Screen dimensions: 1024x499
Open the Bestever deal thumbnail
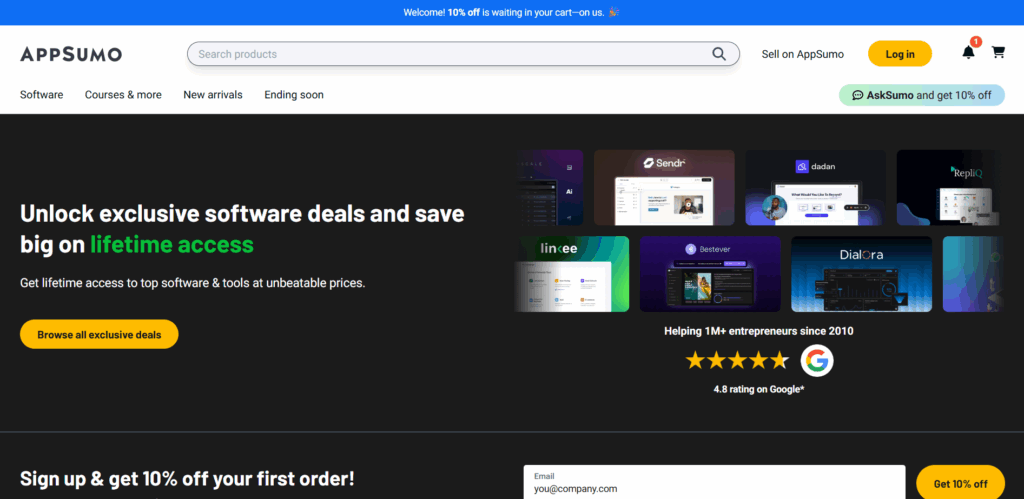coord(711,274)
